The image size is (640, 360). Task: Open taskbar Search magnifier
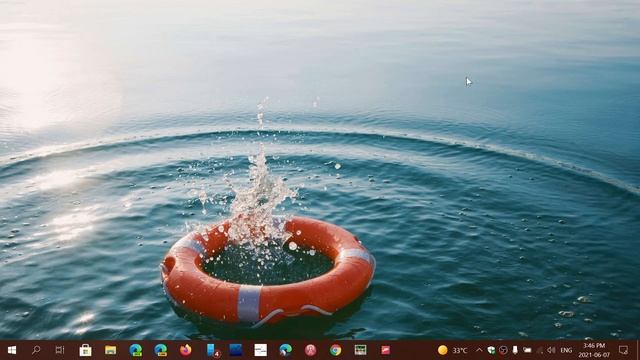tap(36, 350)
